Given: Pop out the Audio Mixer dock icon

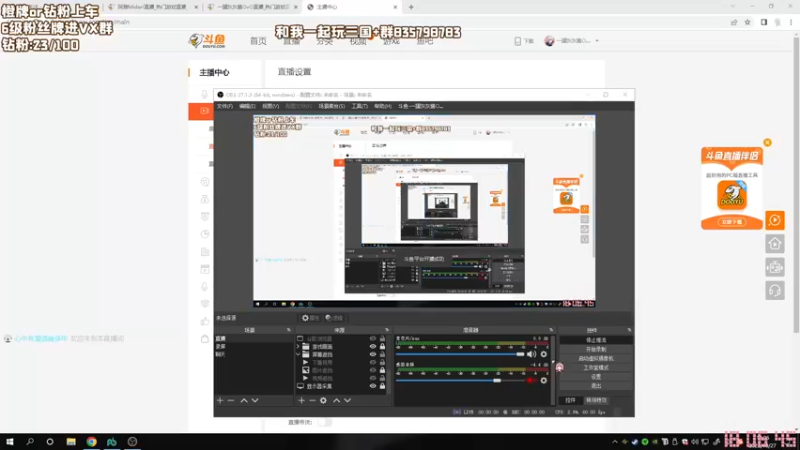Looking at the screenshot, I should coord(551,330).
